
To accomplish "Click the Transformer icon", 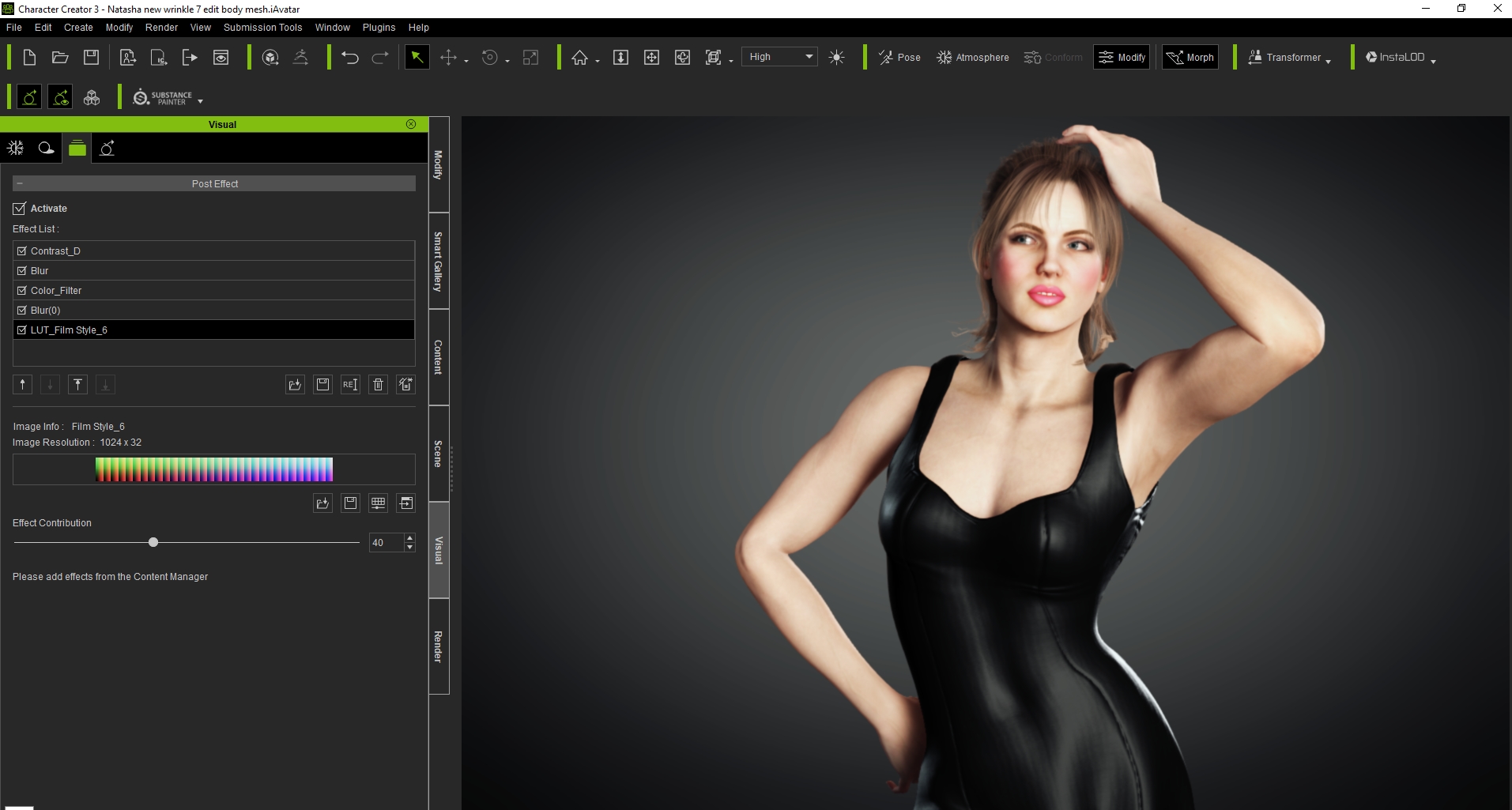I will 1254,57.
